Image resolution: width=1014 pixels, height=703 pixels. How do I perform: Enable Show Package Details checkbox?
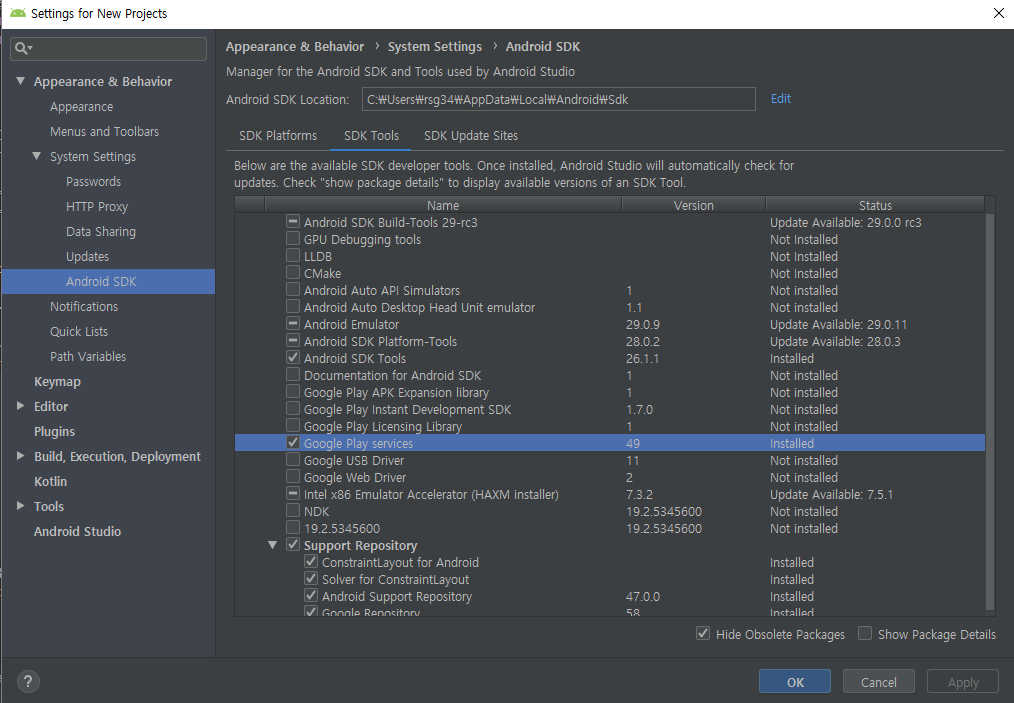[865, 634]
